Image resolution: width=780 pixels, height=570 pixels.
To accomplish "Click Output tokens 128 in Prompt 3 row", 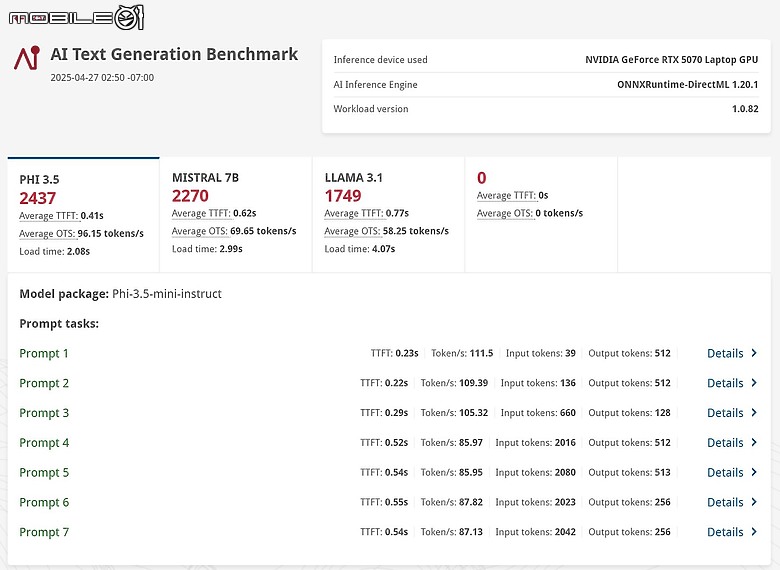I will 629,413.
